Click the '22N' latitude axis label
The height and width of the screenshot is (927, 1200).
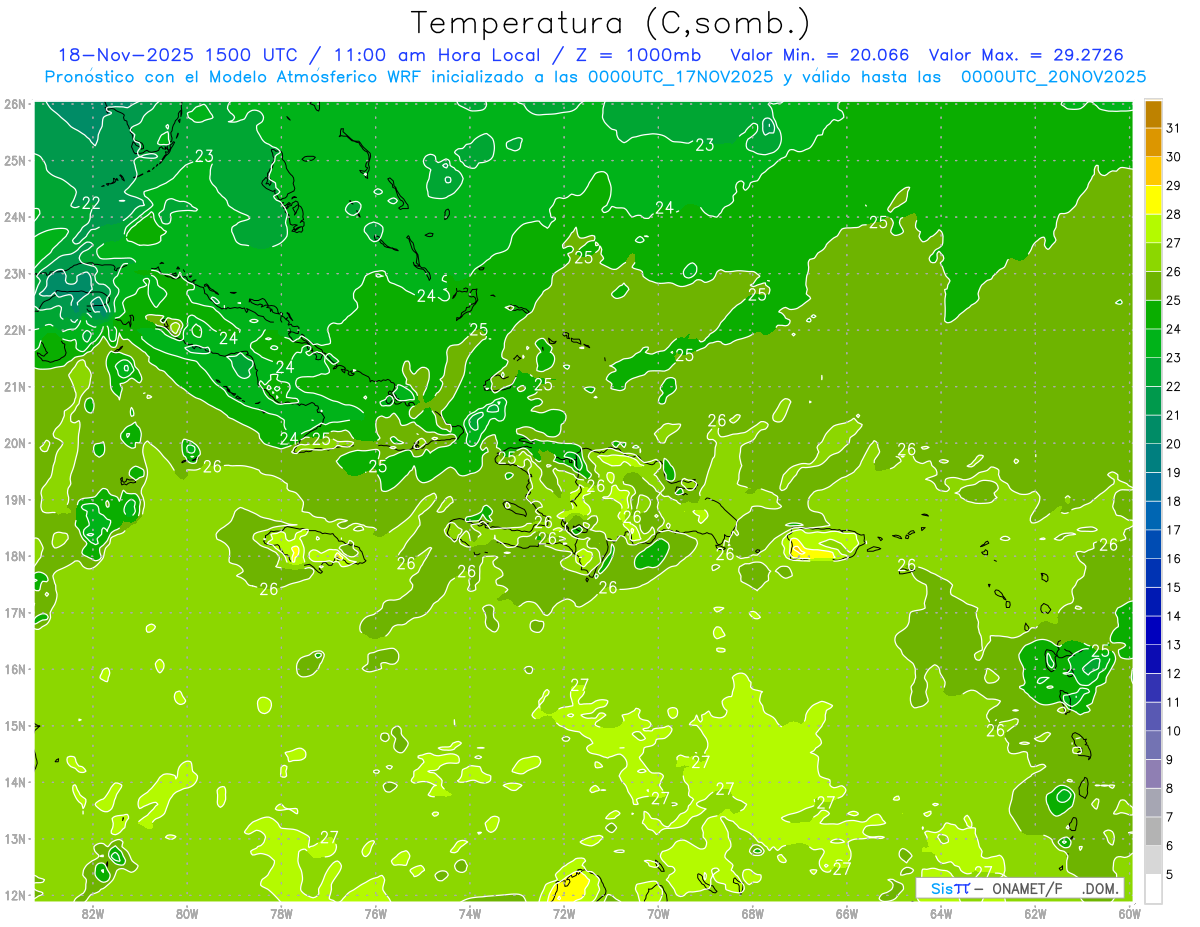[14, 329]
